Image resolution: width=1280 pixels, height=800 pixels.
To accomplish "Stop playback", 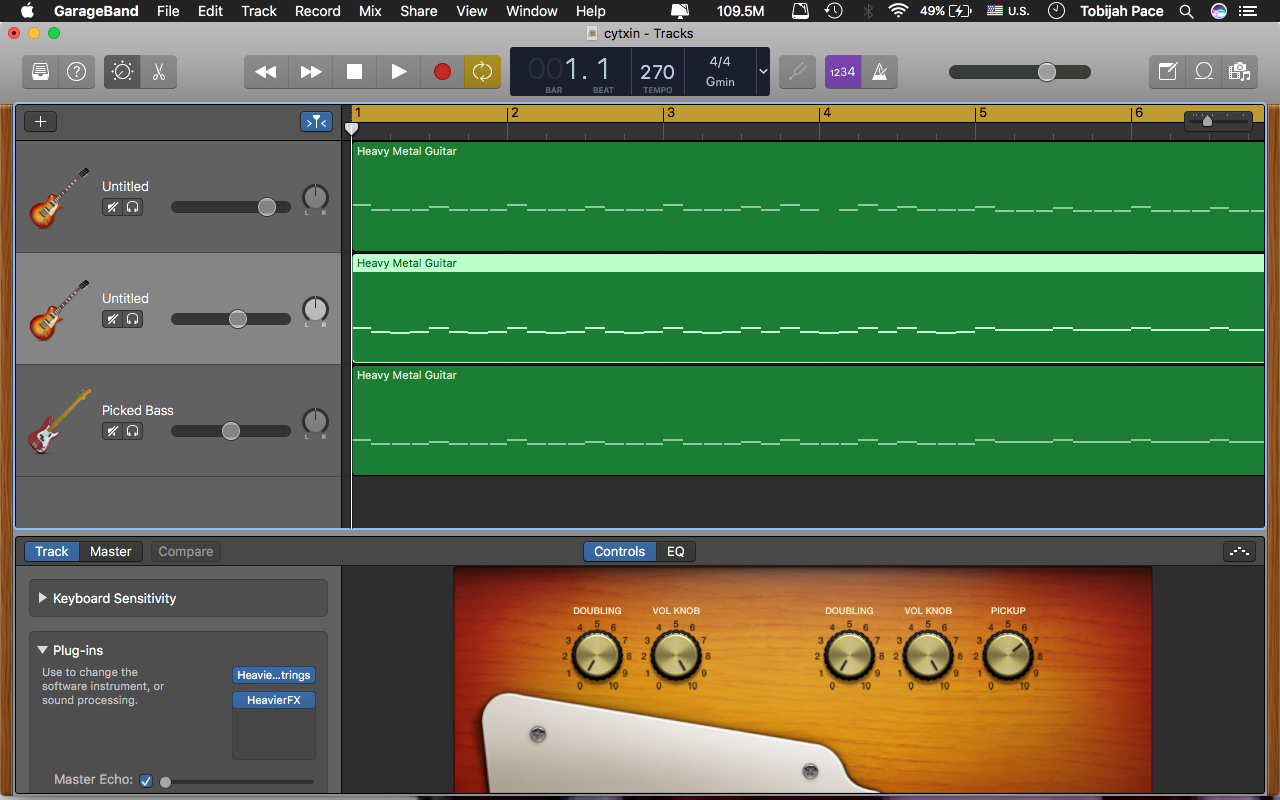I will coord(354,72).
